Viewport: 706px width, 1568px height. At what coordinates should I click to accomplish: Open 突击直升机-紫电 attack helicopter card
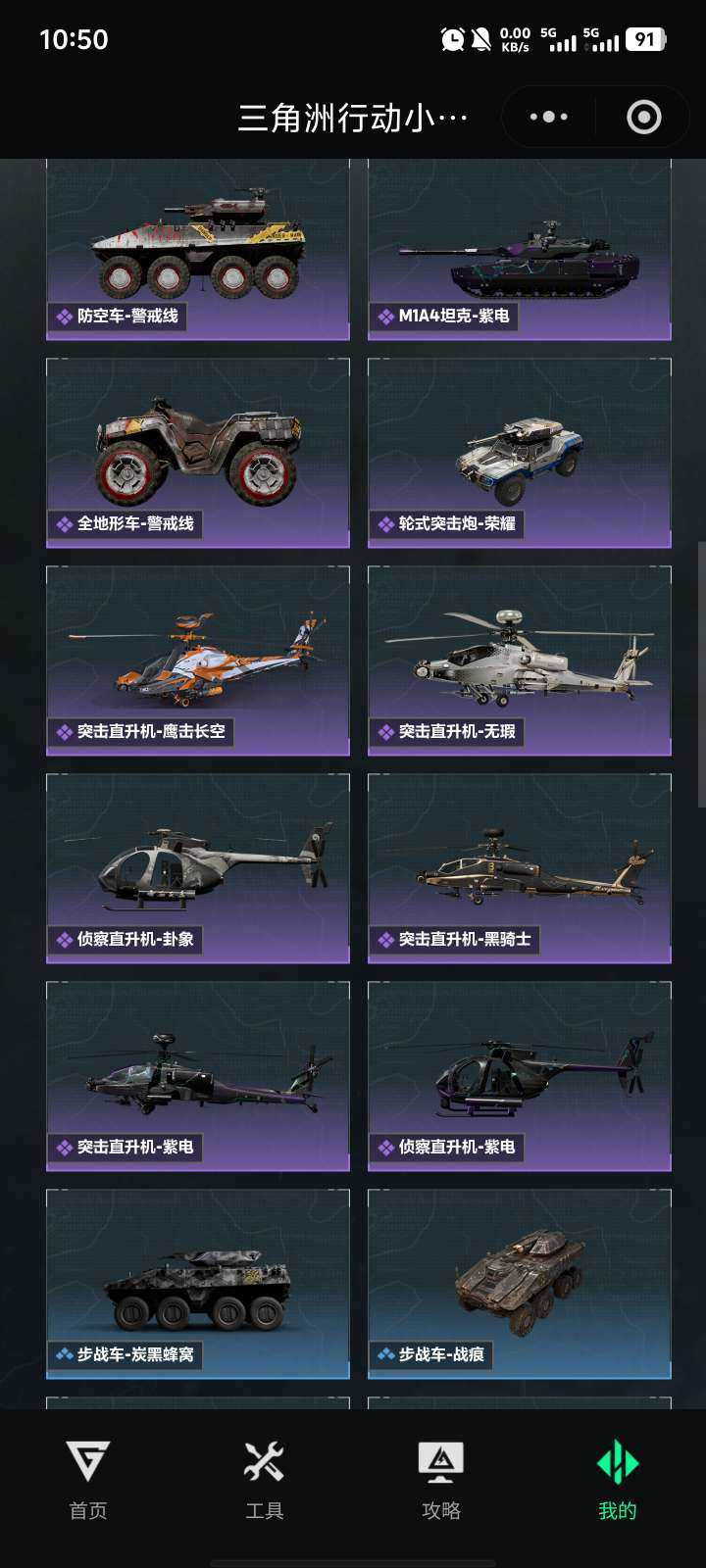198,1076
